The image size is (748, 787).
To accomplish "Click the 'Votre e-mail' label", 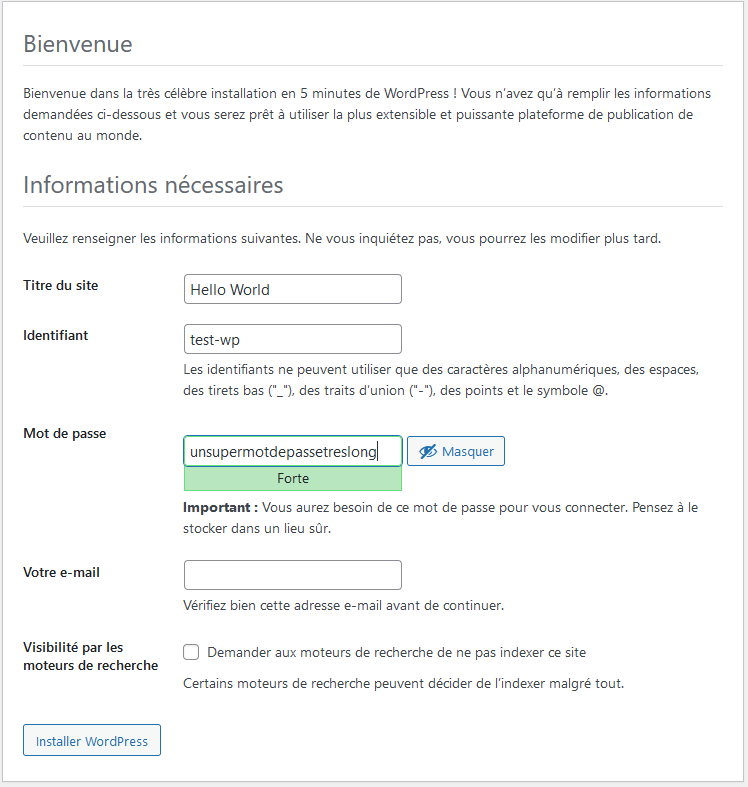I will pyautogui.click(x=62, y=572).
